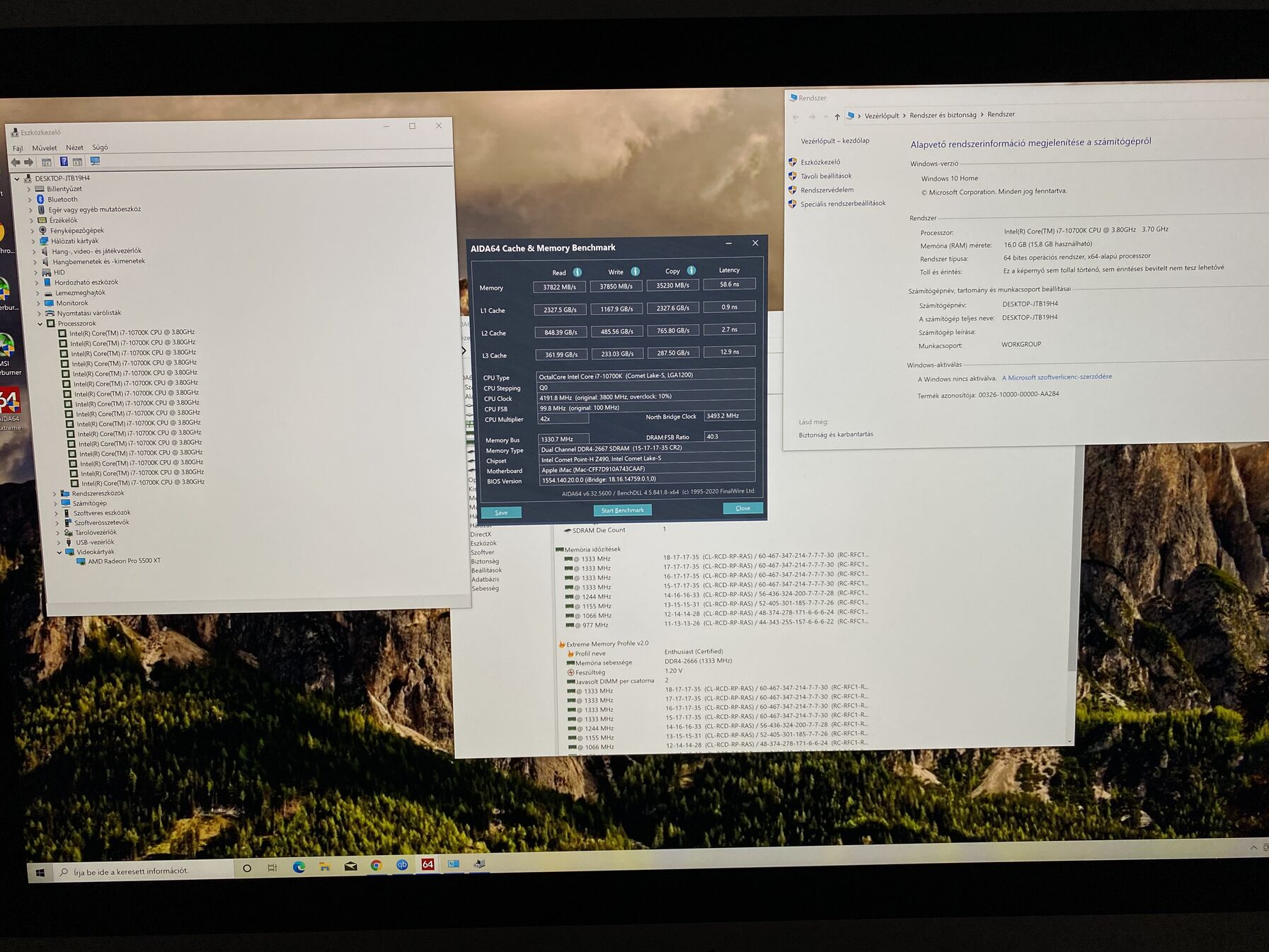Open Speciális rendszerbeállítások link
The height and width of the screenshot is (952, 1269).
pyautogui.click(x=843, y=204)
